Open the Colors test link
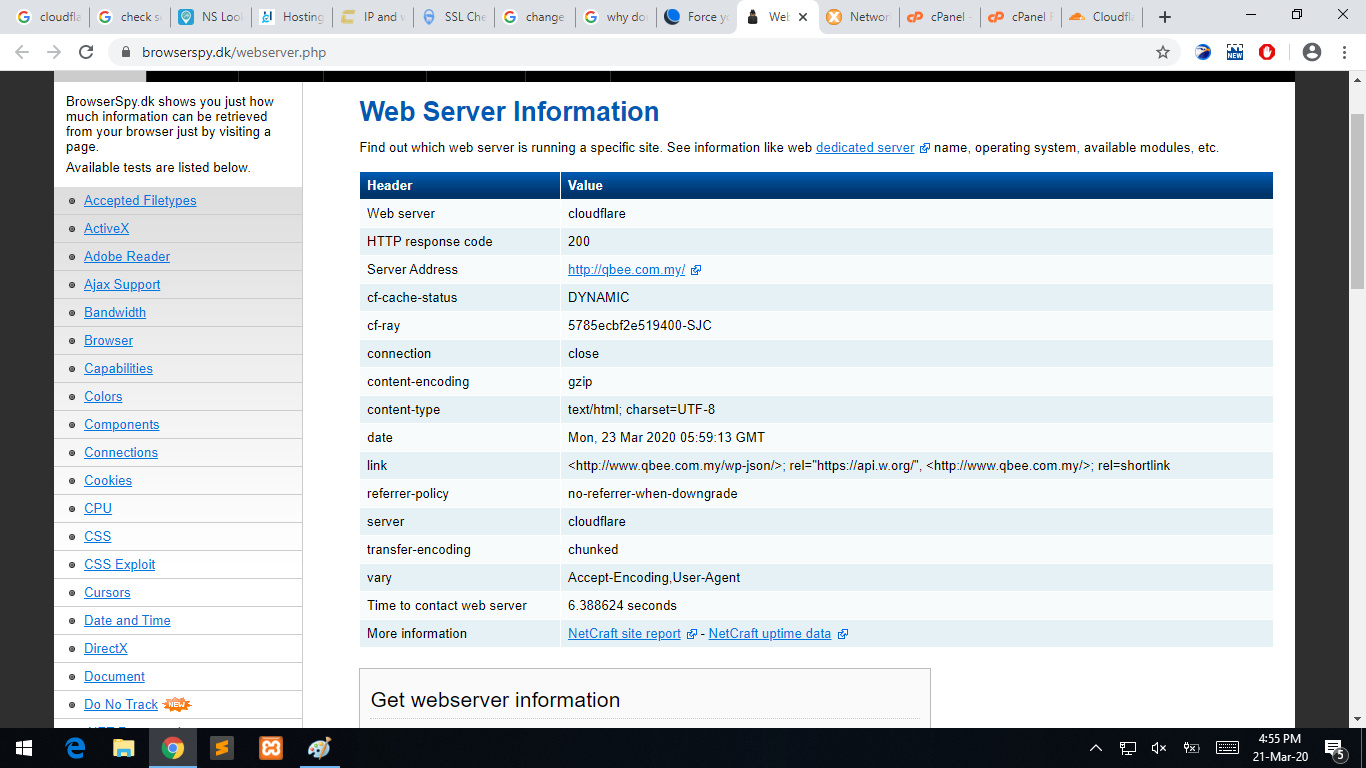1366x768 pixels. pos(103,397)
